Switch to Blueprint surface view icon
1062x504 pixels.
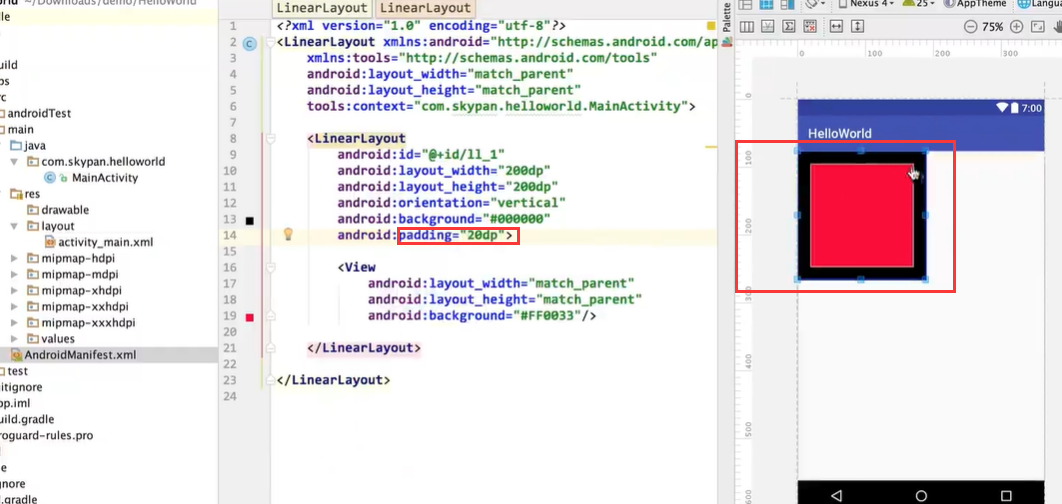(x=767, y=4)
